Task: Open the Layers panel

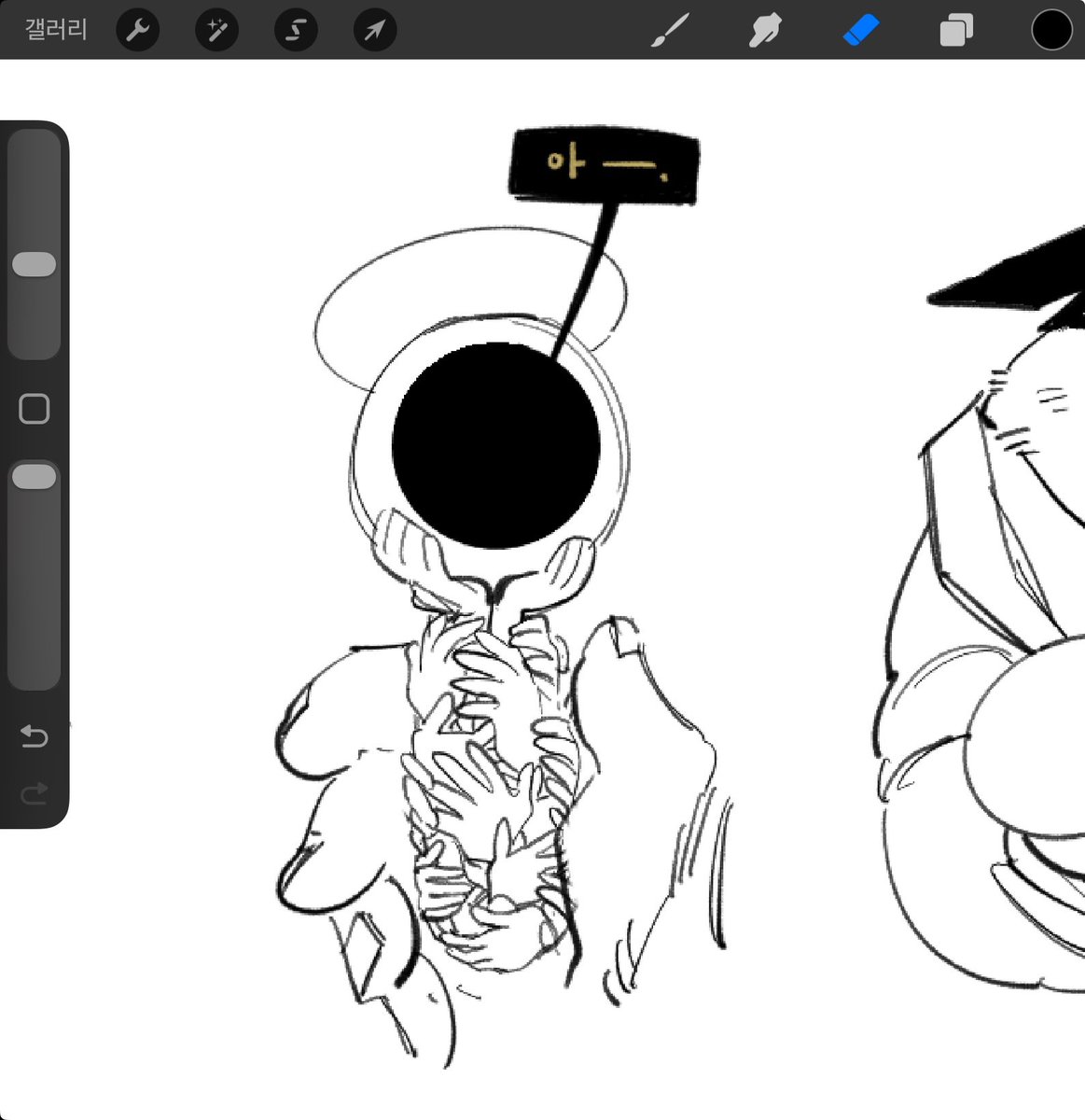Action: point(956,30)
